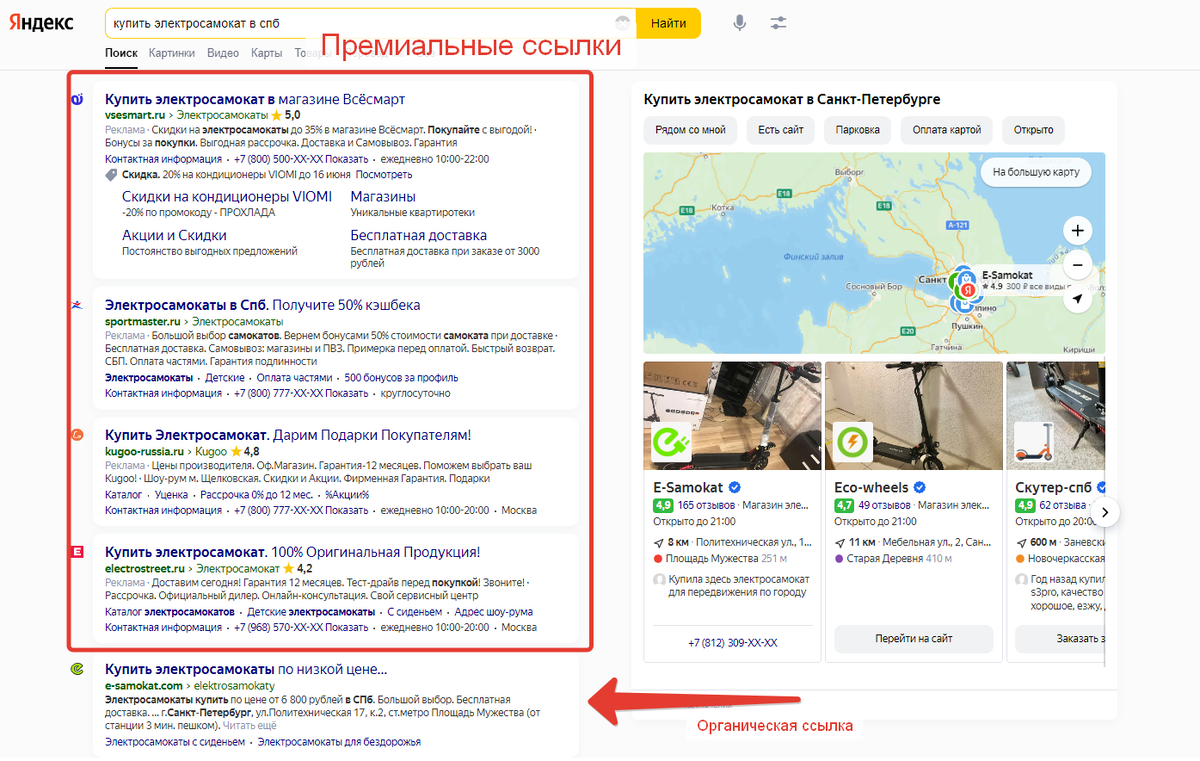Image resolution: width=1200 pixels, height=761 pixels.
Task: Click Eco-wheels verified checkmark badge
Action: pos(919,488)
